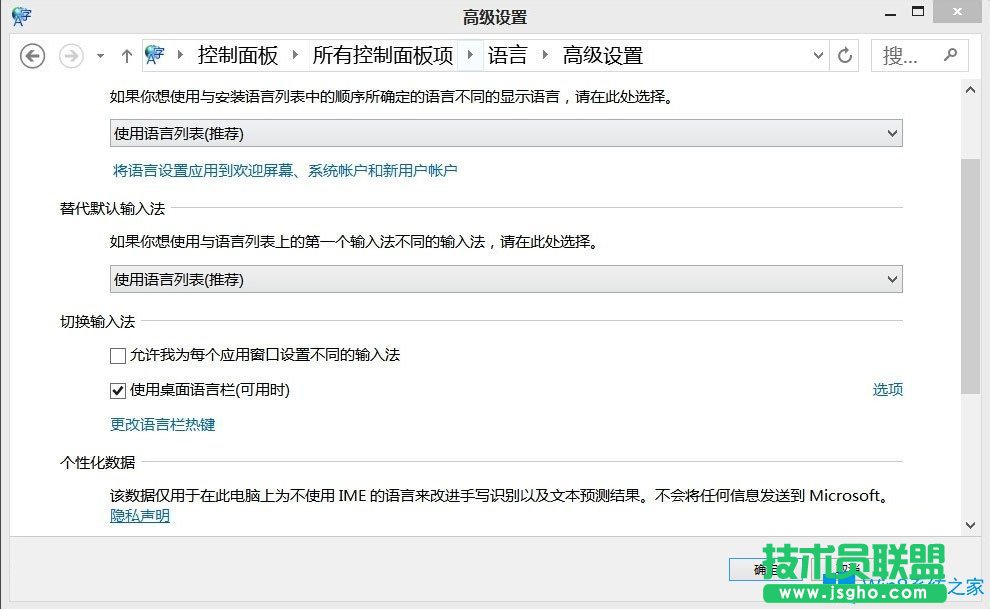Uncheck 使用桌面语言栏(可用时)

click(x=117, y=390)
